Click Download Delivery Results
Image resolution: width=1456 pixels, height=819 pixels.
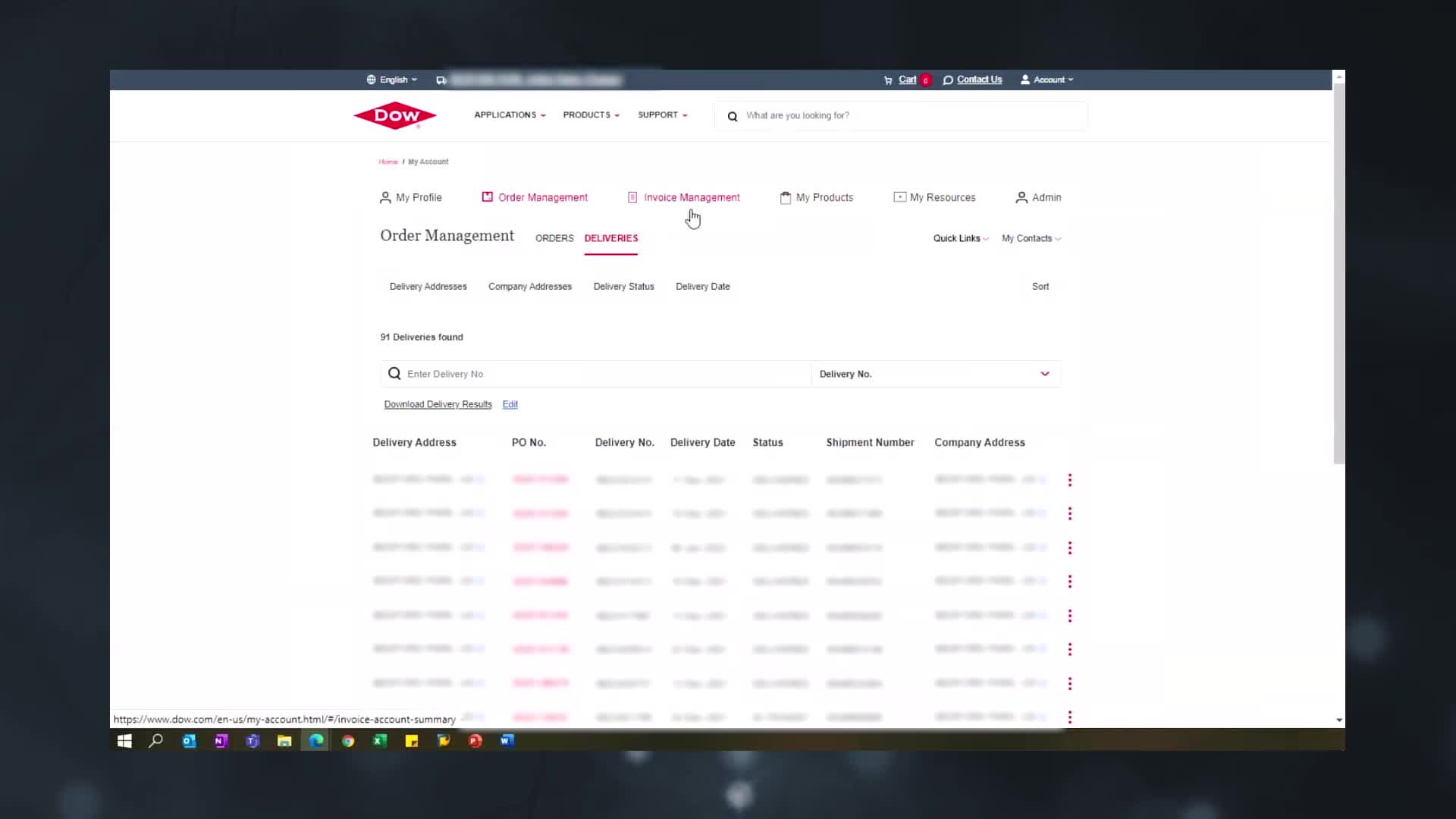point(438,404)
